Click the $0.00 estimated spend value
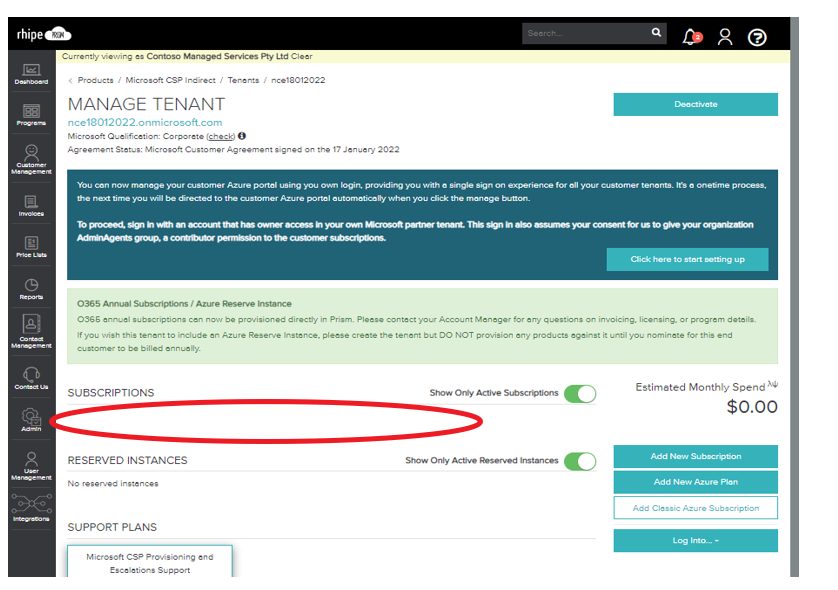The width and height of the screenshot is (838, 590). pyautogui.click(x=752, y=407)
